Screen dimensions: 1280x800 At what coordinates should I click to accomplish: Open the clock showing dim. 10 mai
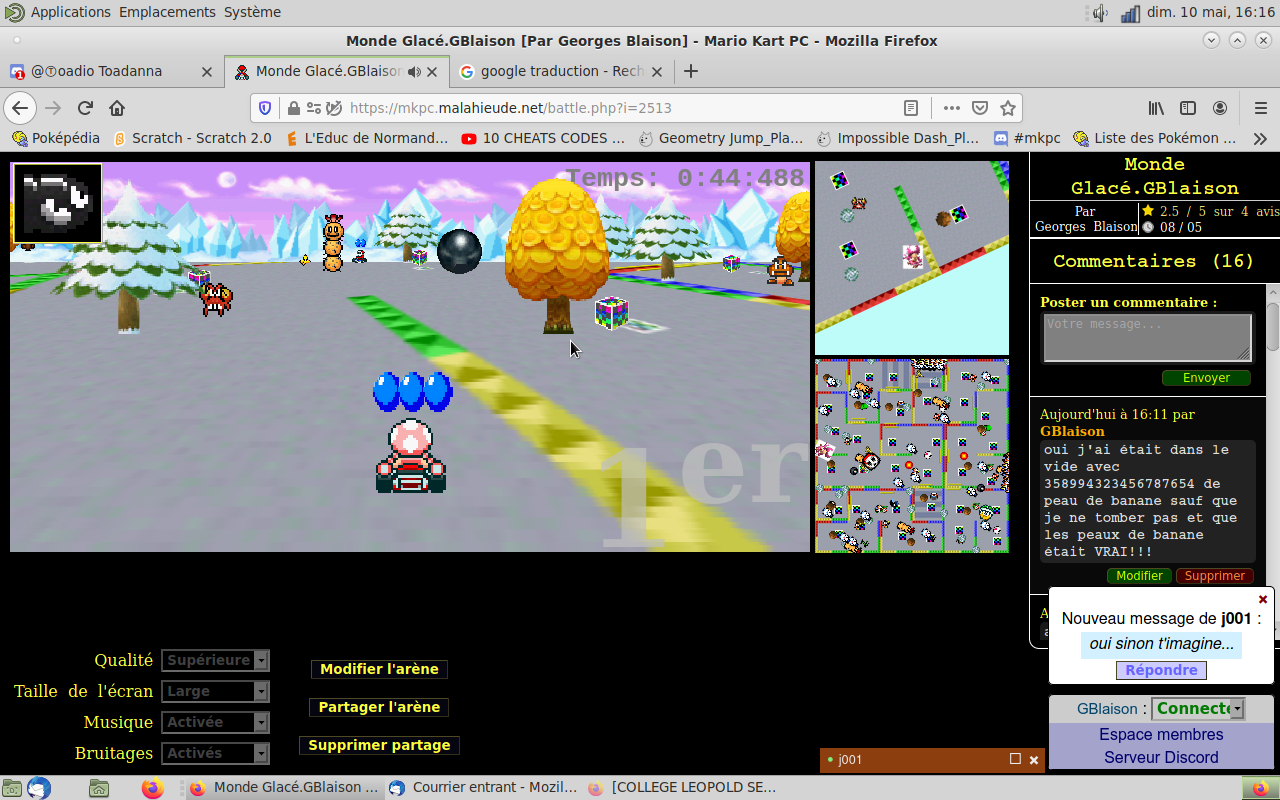click(1211, 13)
